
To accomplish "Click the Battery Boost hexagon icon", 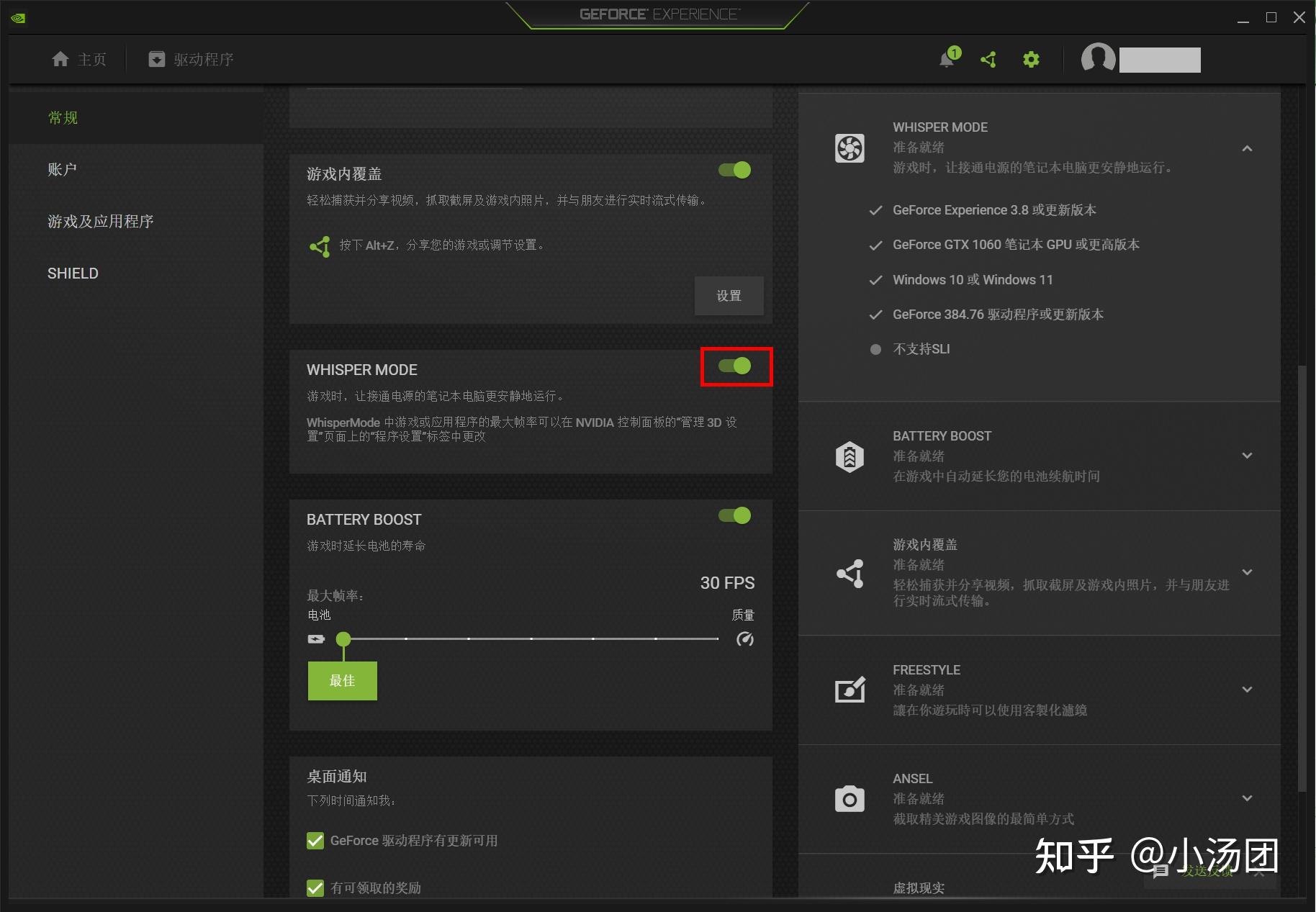I will (x=849, y=456).
